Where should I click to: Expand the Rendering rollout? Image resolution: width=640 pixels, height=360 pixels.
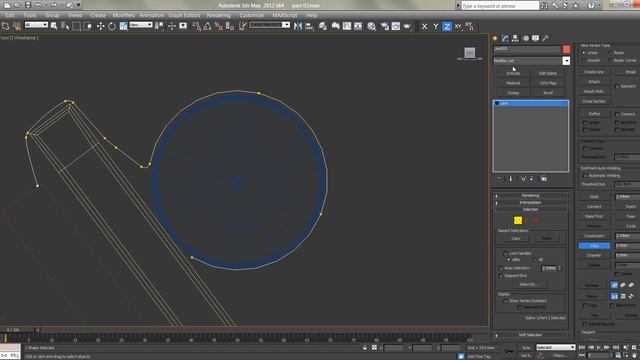pos(530,196)
